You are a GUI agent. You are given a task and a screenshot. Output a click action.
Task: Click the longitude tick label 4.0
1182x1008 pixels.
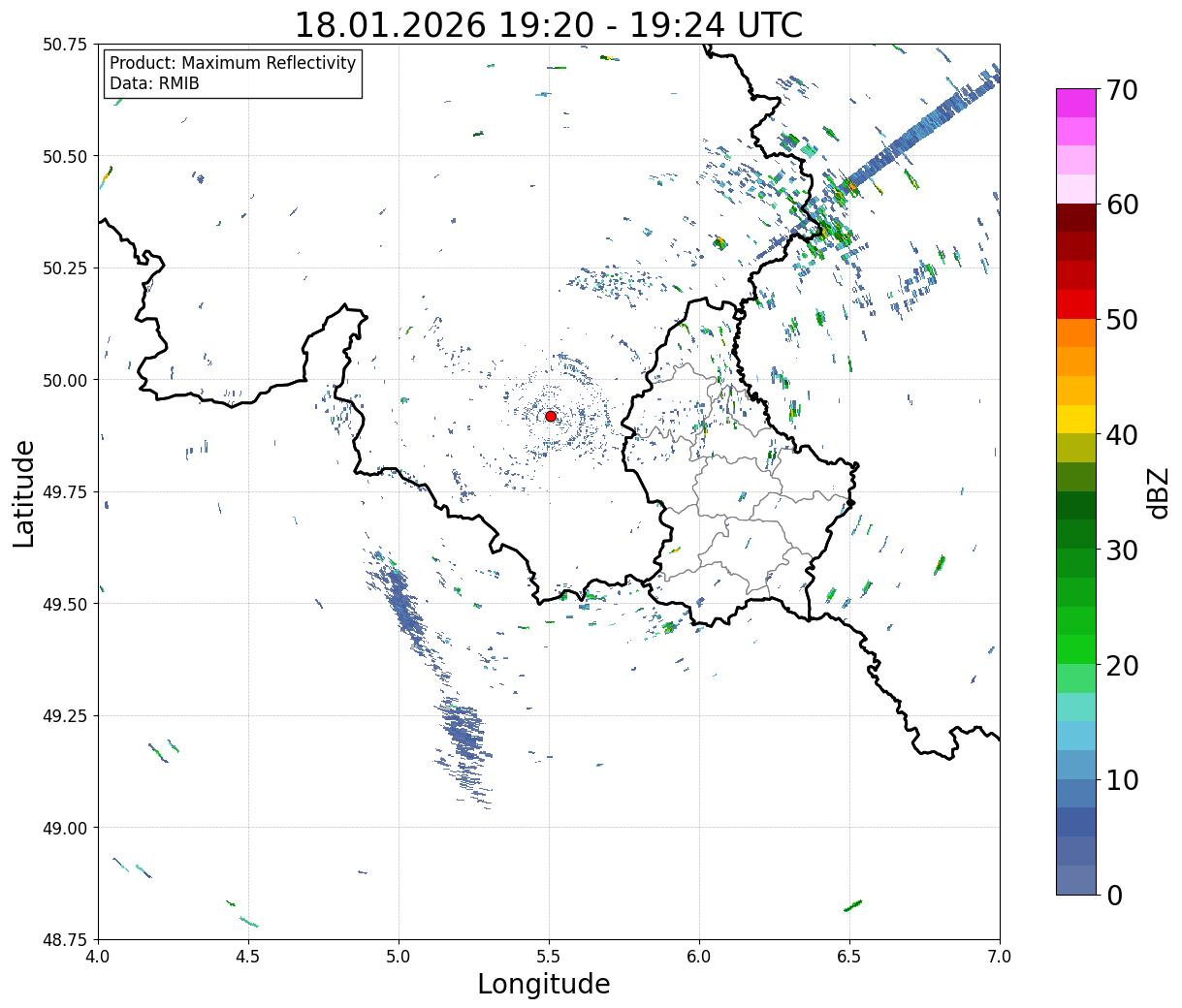(x=98, y=957)
